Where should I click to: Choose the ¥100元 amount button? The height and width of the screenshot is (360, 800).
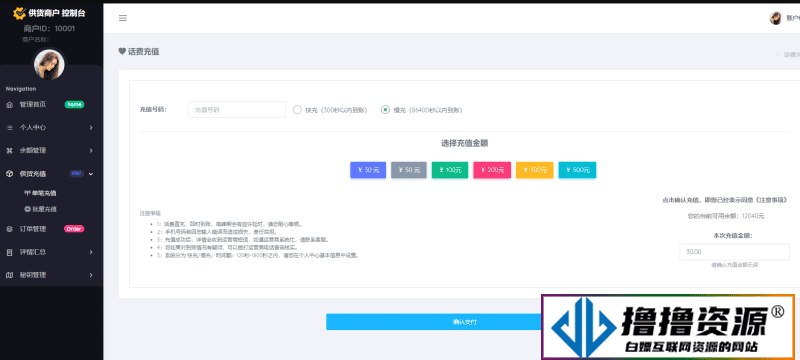[450, 170]
